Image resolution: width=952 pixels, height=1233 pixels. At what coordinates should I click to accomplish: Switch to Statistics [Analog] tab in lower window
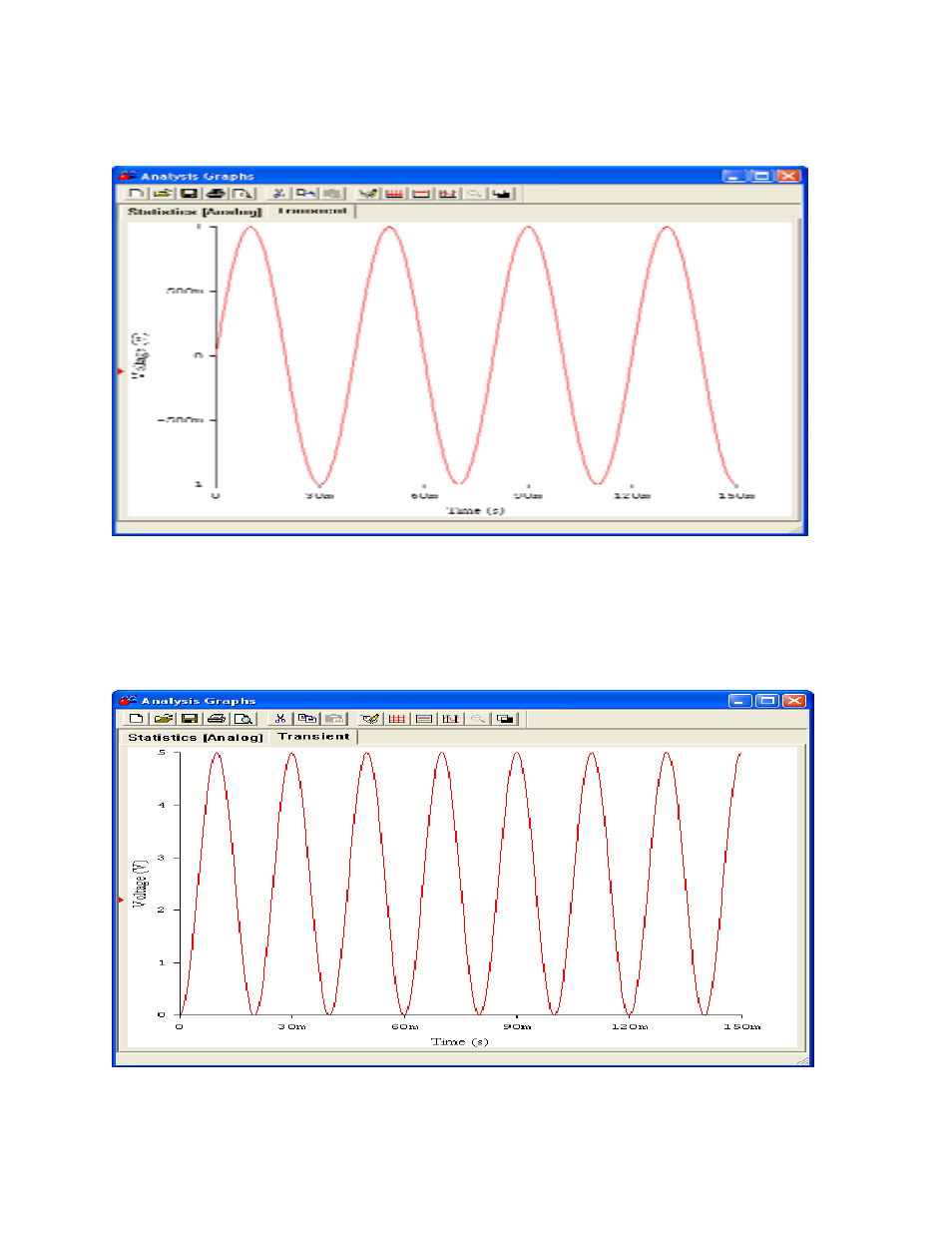(x=195, y=738)
